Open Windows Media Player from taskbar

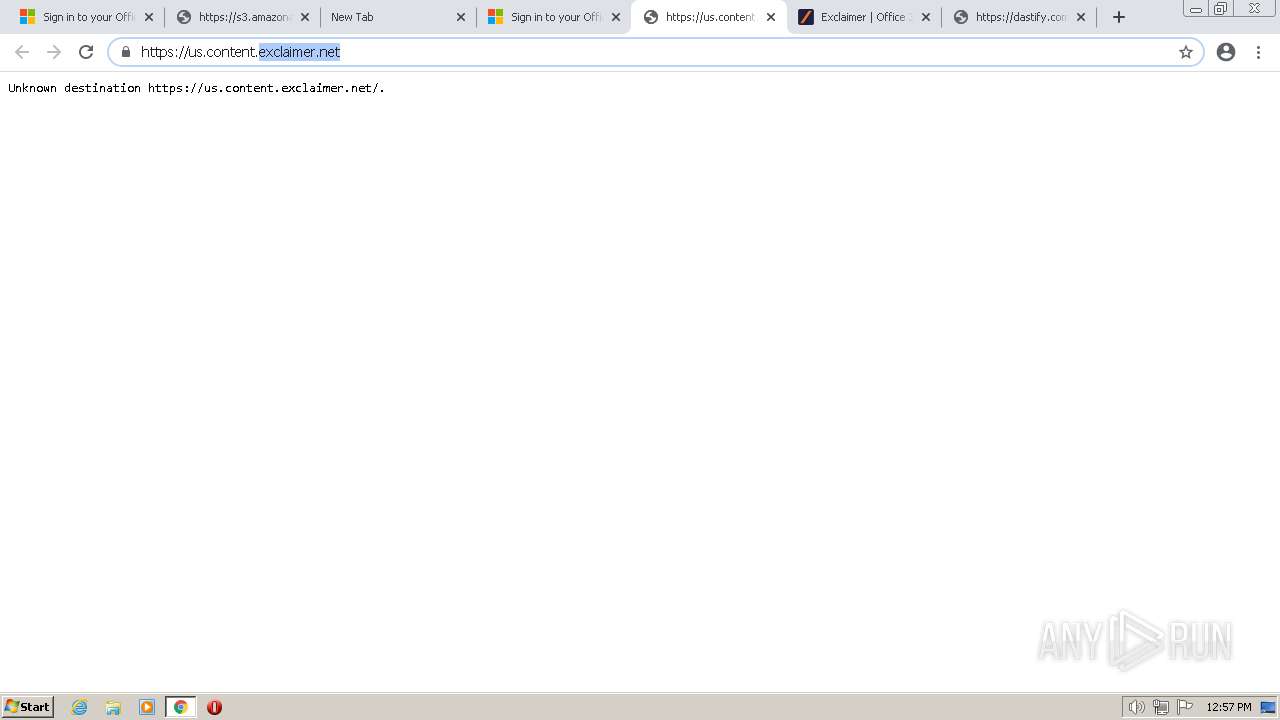147,707
